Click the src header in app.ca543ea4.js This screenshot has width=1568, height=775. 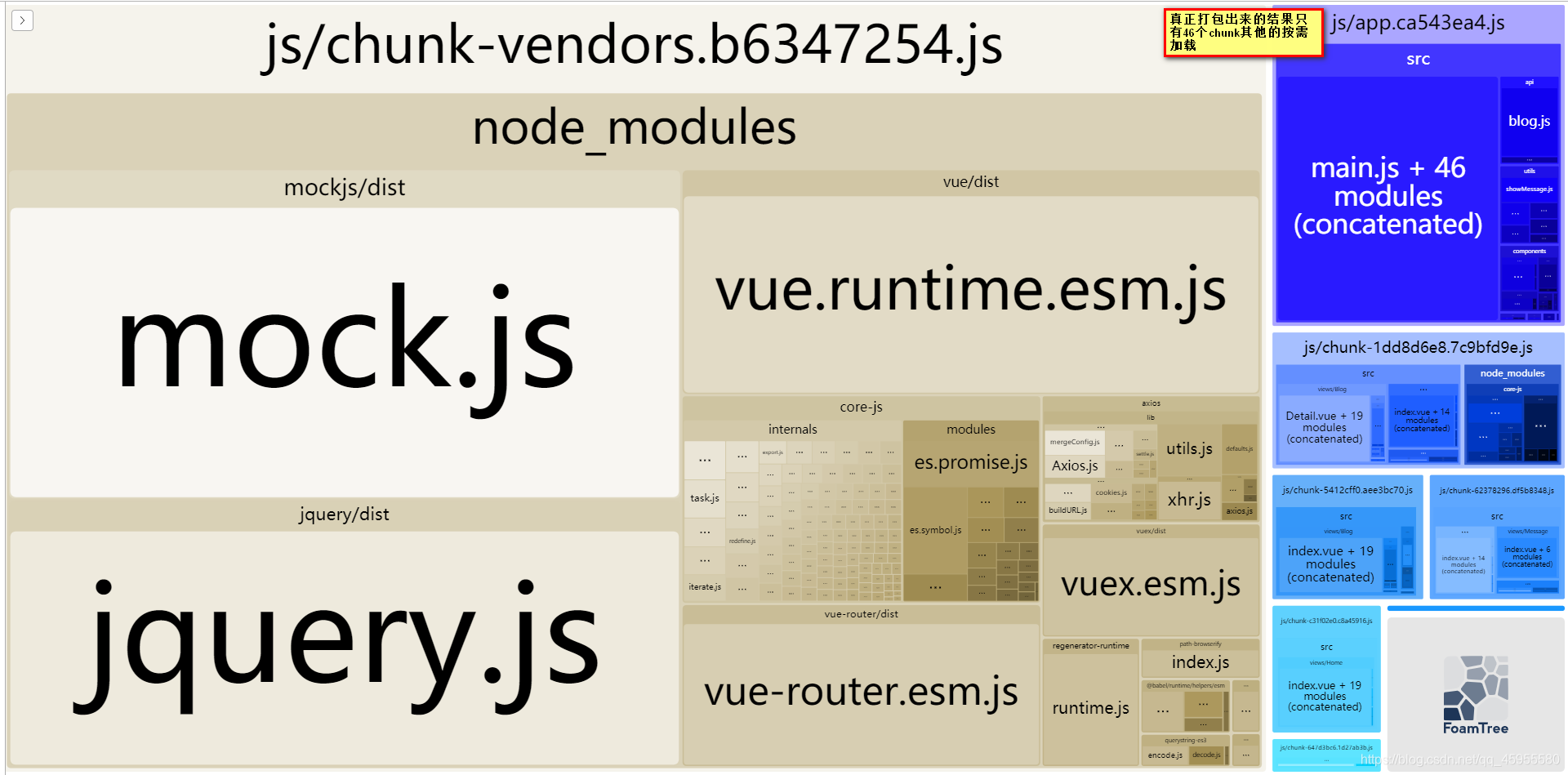tap(1418, 60)
